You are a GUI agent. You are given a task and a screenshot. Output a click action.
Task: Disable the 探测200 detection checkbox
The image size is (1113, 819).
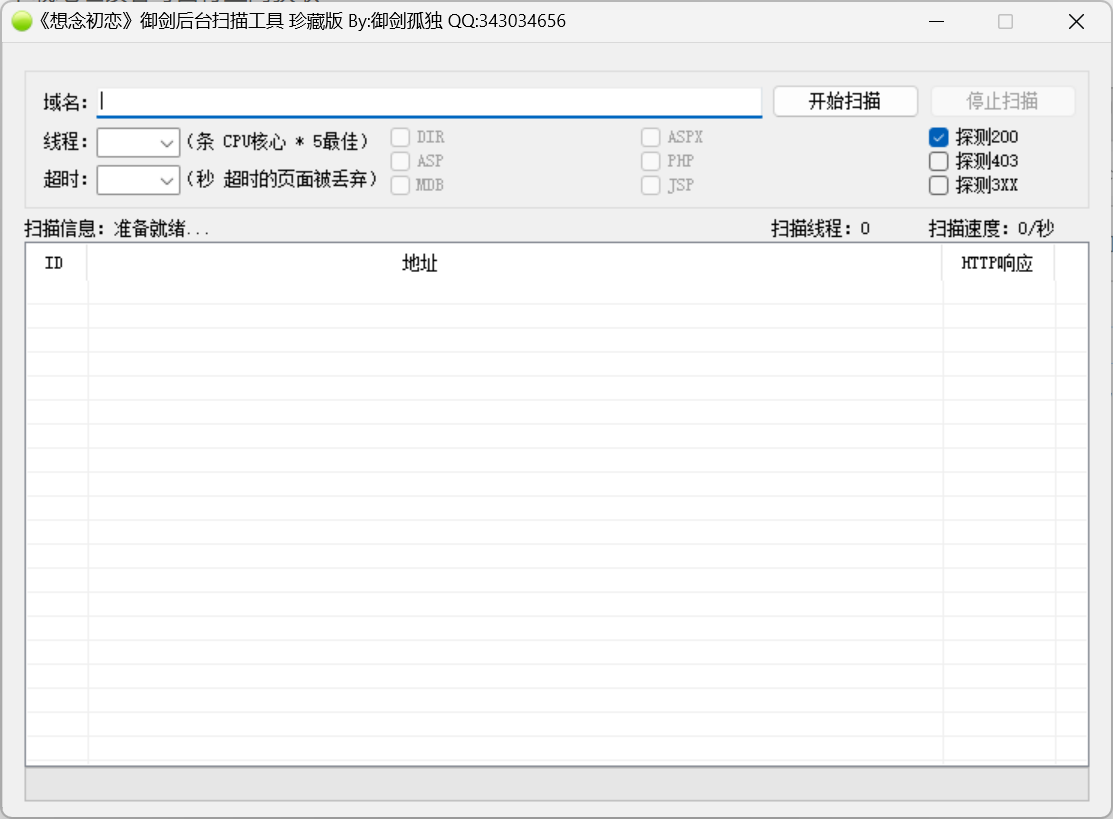tap(938, 137)
